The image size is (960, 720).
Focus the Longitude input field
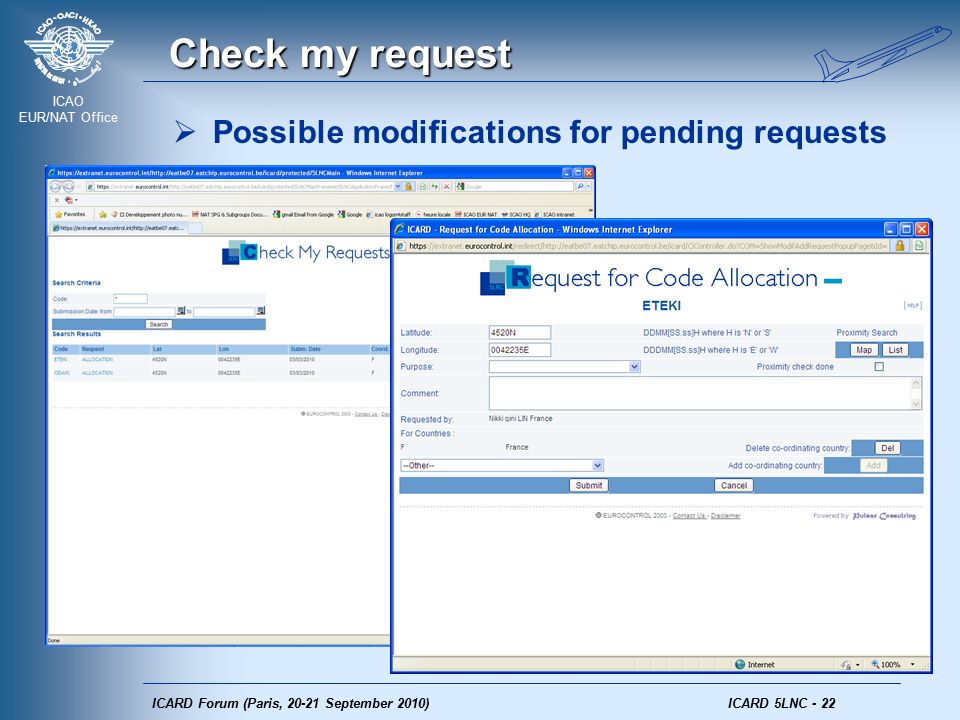click(x=520, y=350)
